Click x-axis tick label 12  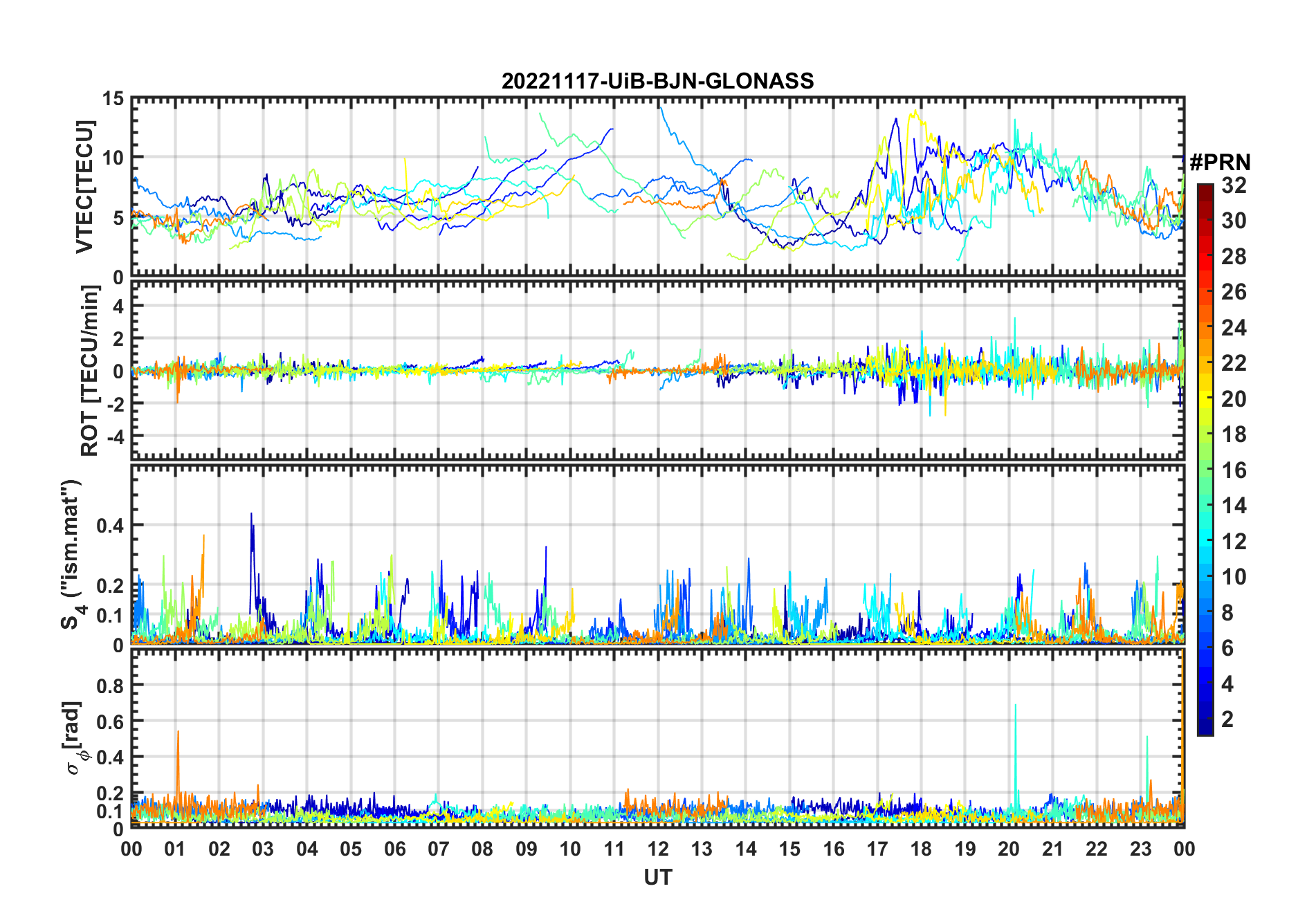click(657, 849)
